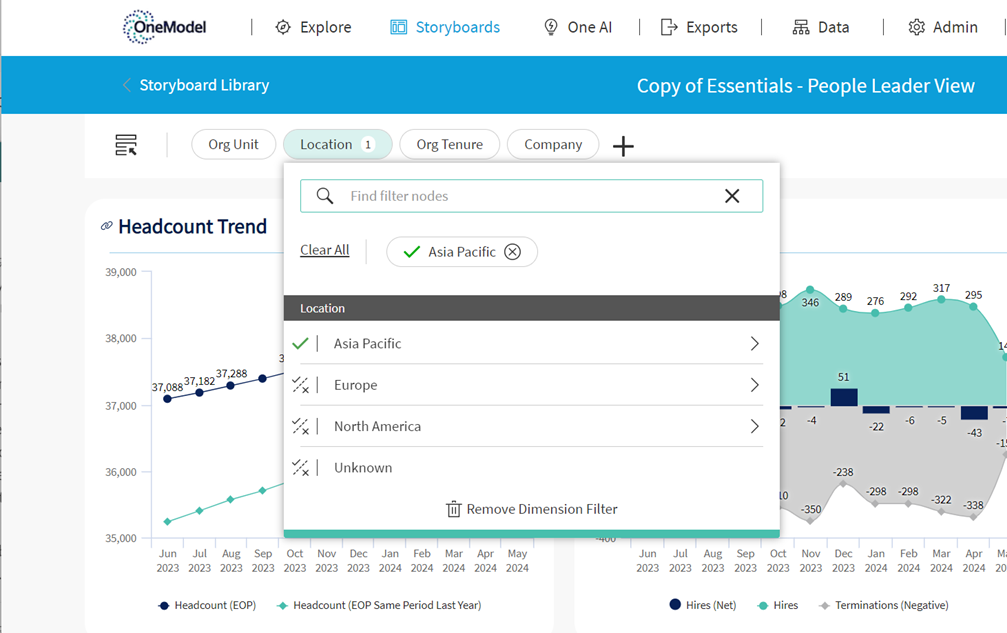Open the filter list icon beside Org Unit
The image size is (1007, 633).
(126, 145)
